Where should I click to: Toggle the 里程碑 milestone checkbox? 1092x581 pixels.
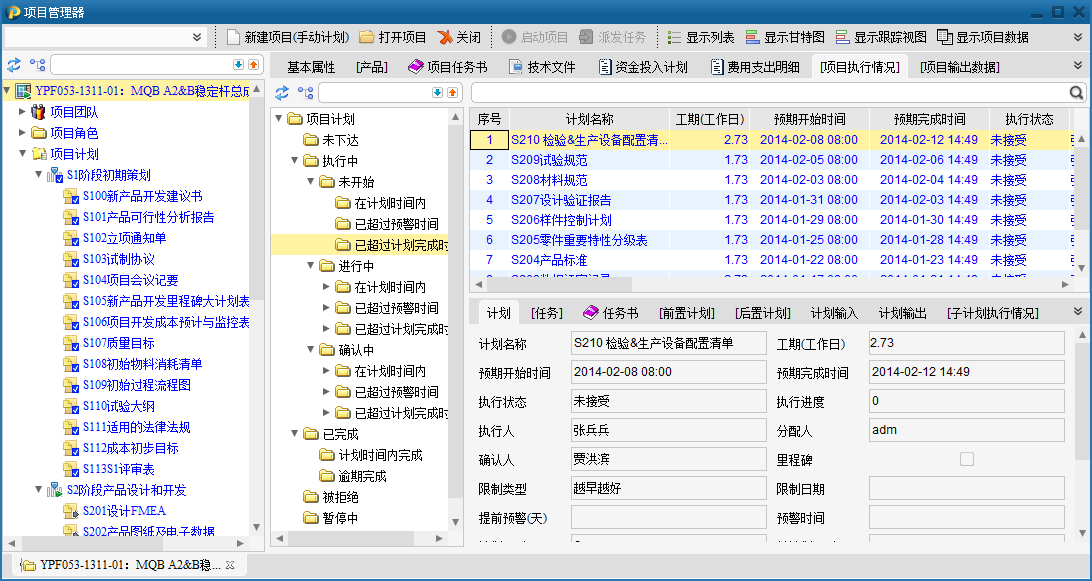tap(966, 459)
